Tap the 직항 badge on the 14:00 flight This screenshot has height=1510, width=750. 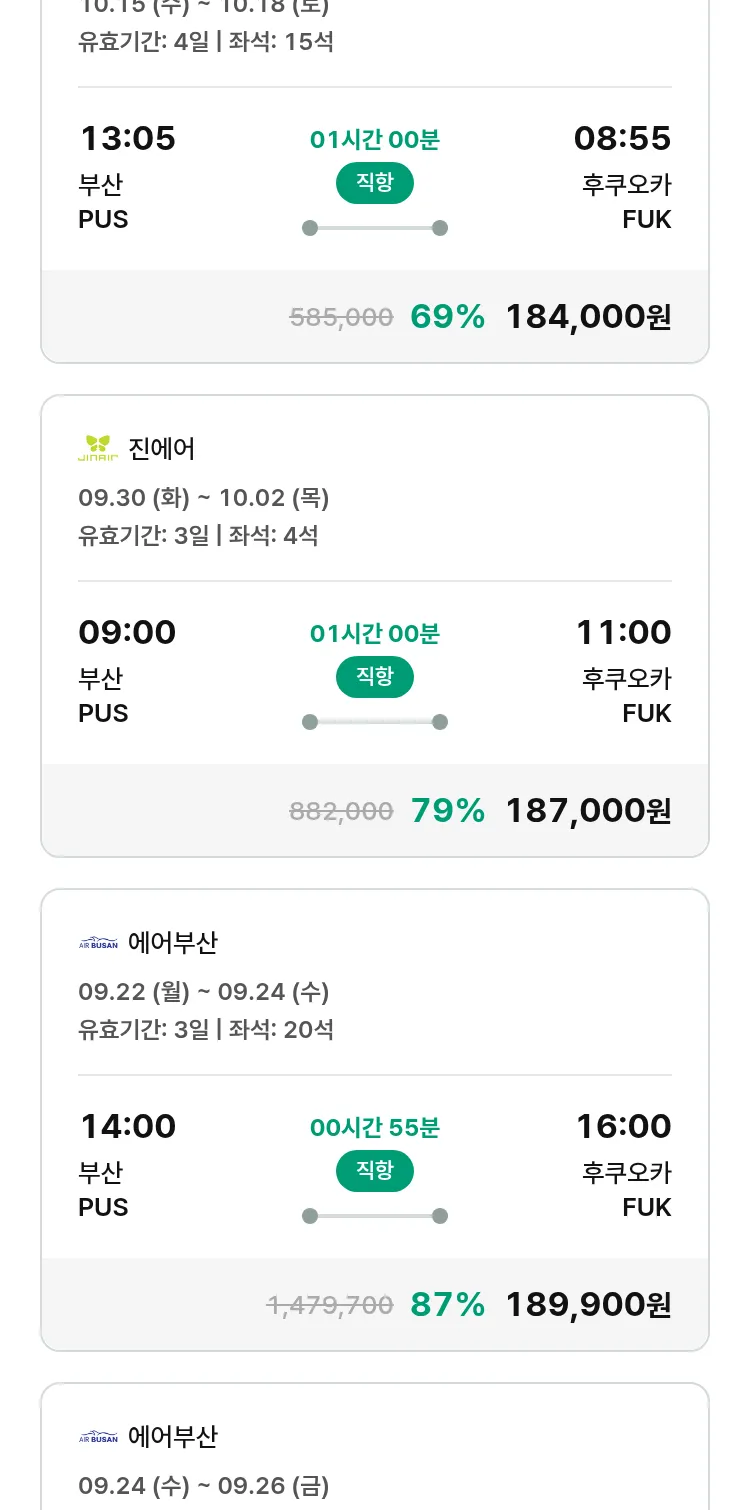(375, 1171)
